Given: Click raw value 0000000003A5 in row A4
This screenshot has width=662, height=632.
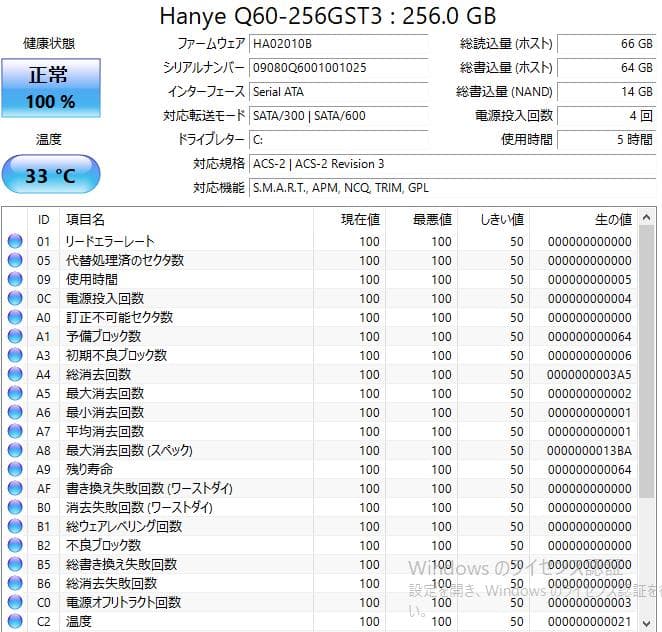Looking at the screenshot, I should 589,374.
